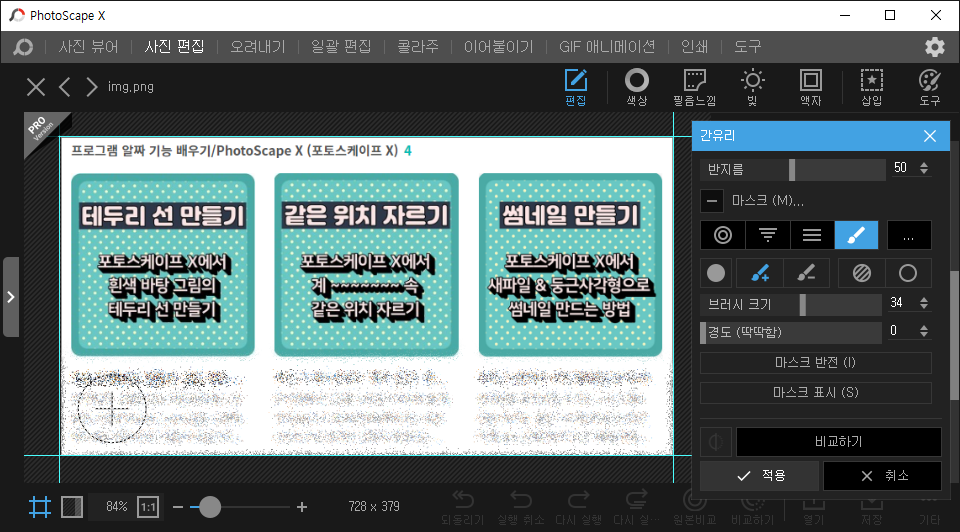Click the 반지름 value field 50
The image size is (960, 532).
(902, 168)
